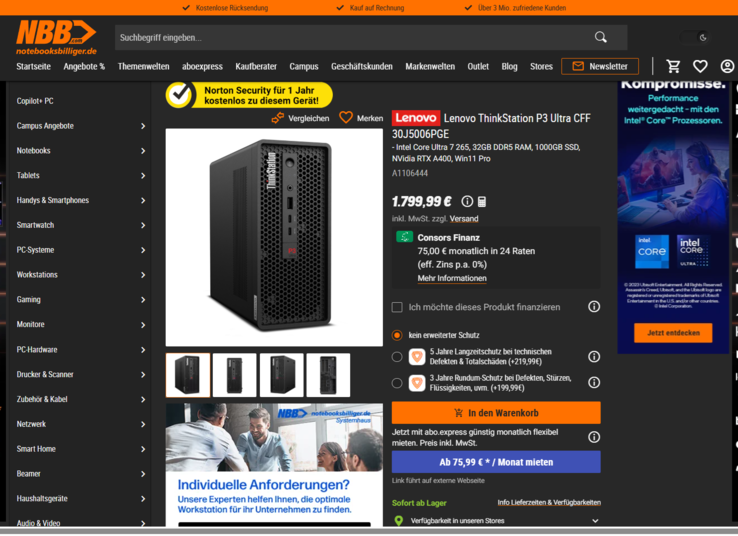The image size is (738, 536).
Task: Click the Consors Finanz logo icon
Action: click(x=404, y=237)
